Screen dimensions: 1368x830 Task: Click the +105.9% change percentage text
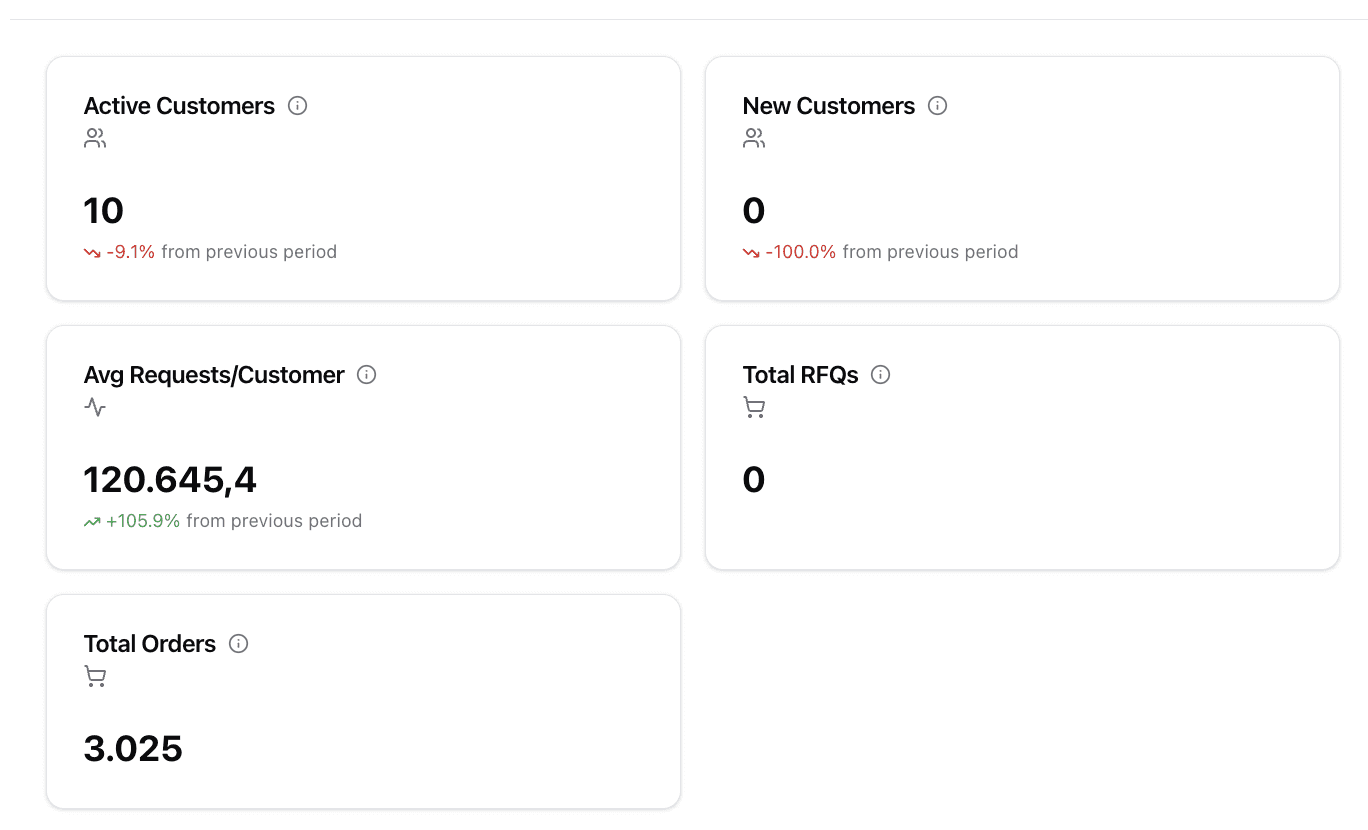tap(143, 521)
